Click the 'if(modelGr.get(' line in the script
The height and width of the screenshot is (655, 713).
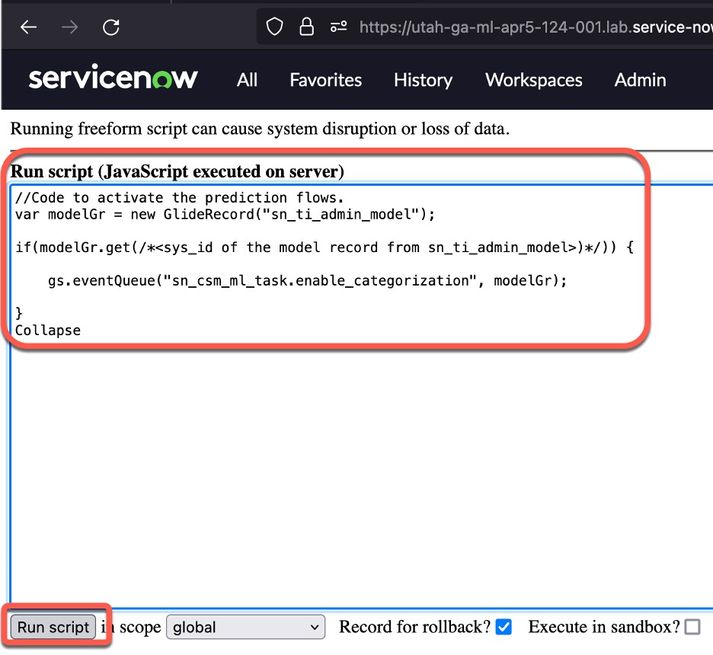324,247
